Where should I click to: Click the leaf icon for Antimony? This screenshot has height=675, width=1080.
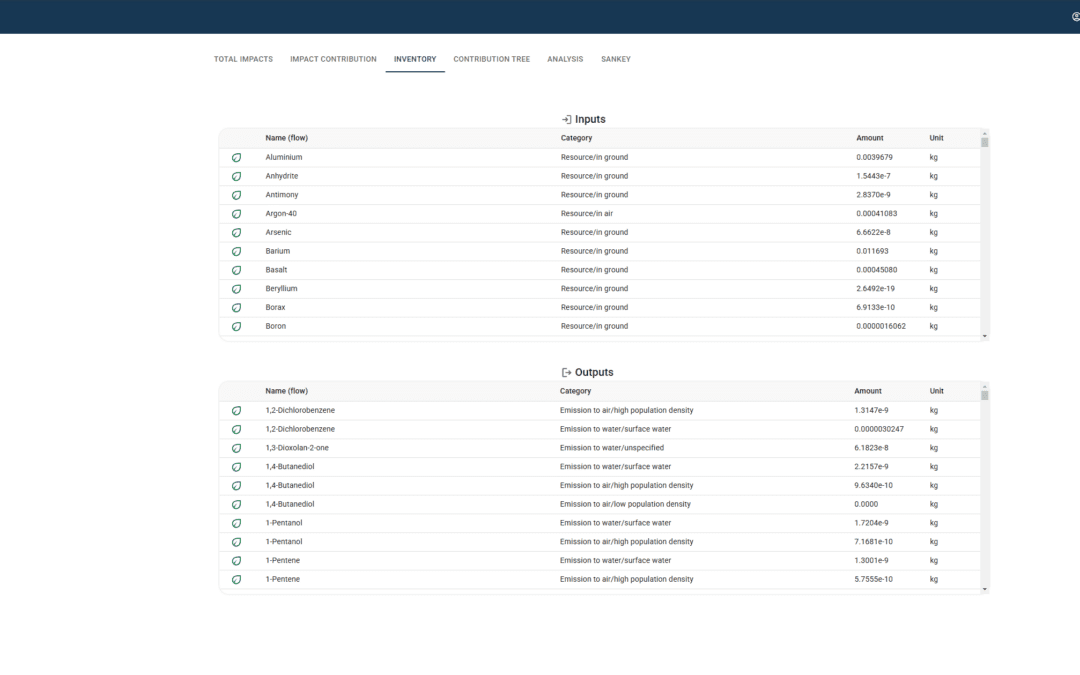236,195
